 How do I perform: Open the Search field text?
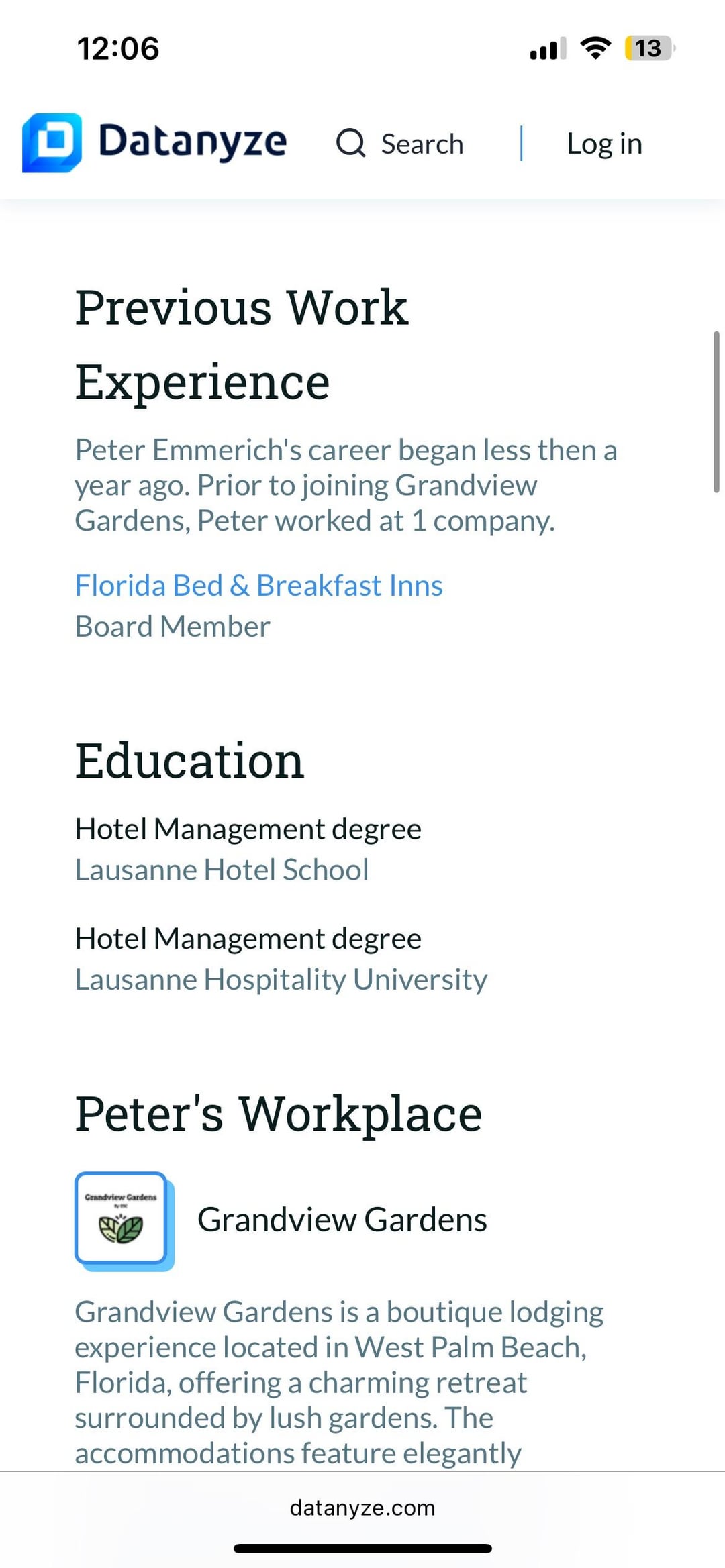tap(422, 144)
